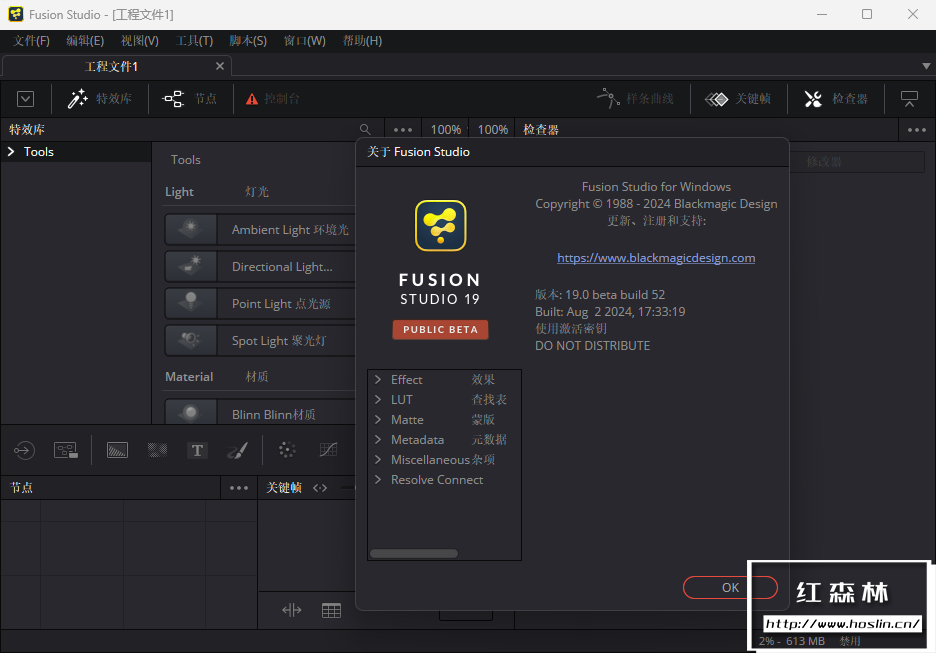Select the Blinn material tool
Image resolution: width=936 pixels, height=653 pixels.
(x=260, y=412)
